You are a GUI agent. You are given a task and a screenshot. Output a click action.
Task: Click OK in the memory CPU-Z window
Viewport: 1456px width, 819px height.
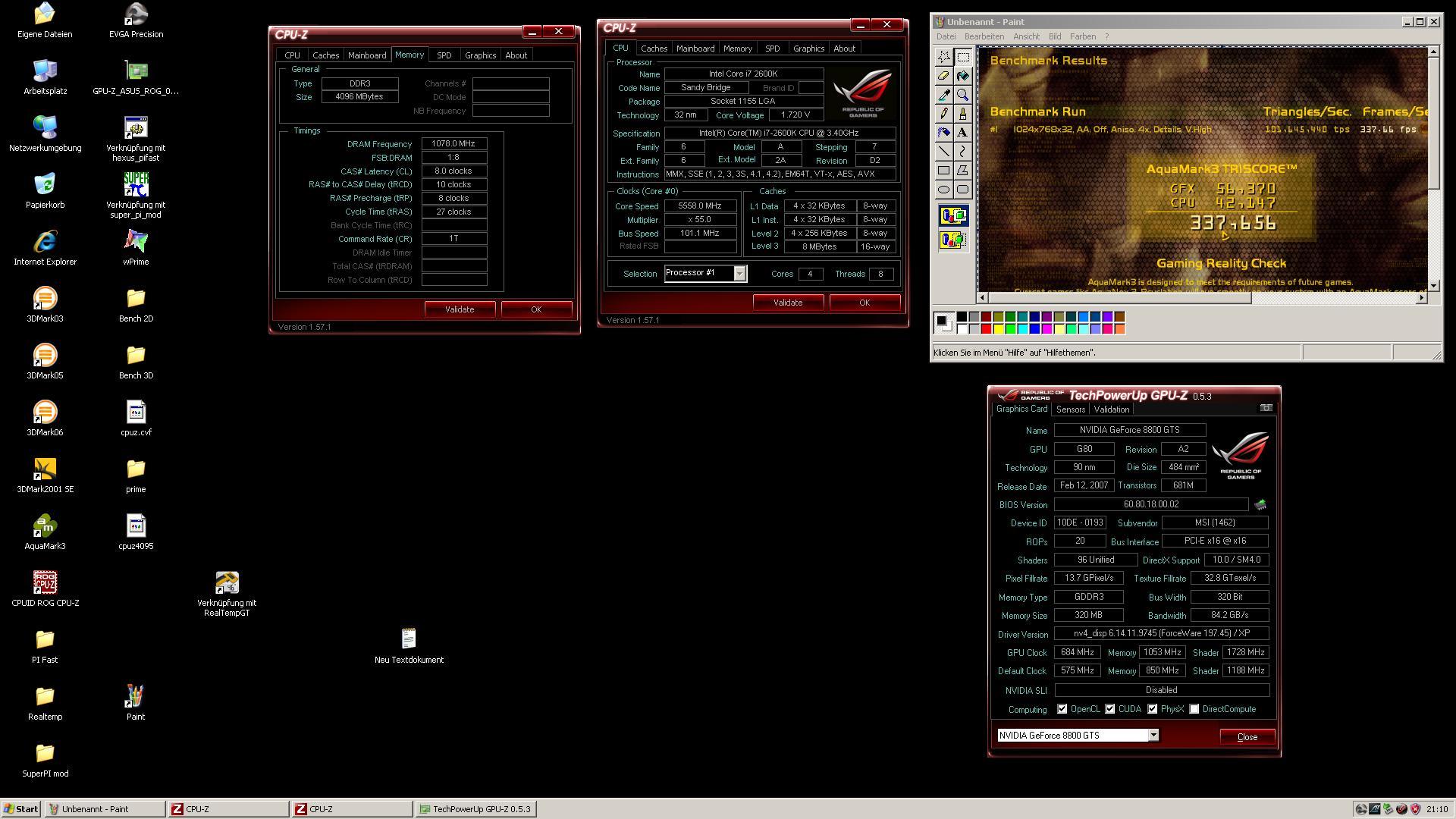[x=536, y=309]
